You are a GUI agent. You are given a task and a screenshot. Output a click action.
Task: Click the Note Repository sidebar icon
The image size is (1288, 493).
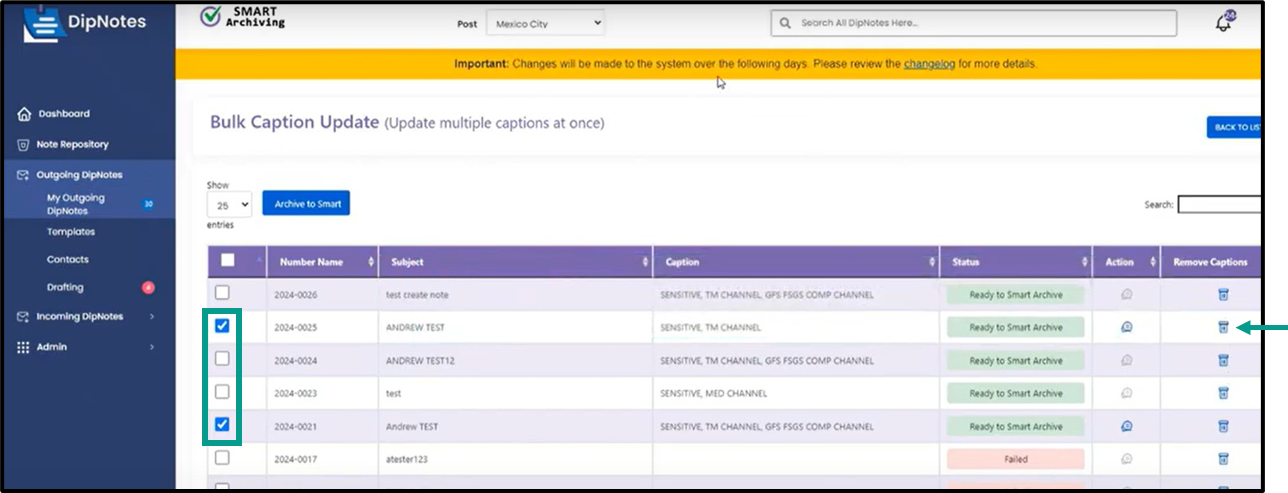24,144
